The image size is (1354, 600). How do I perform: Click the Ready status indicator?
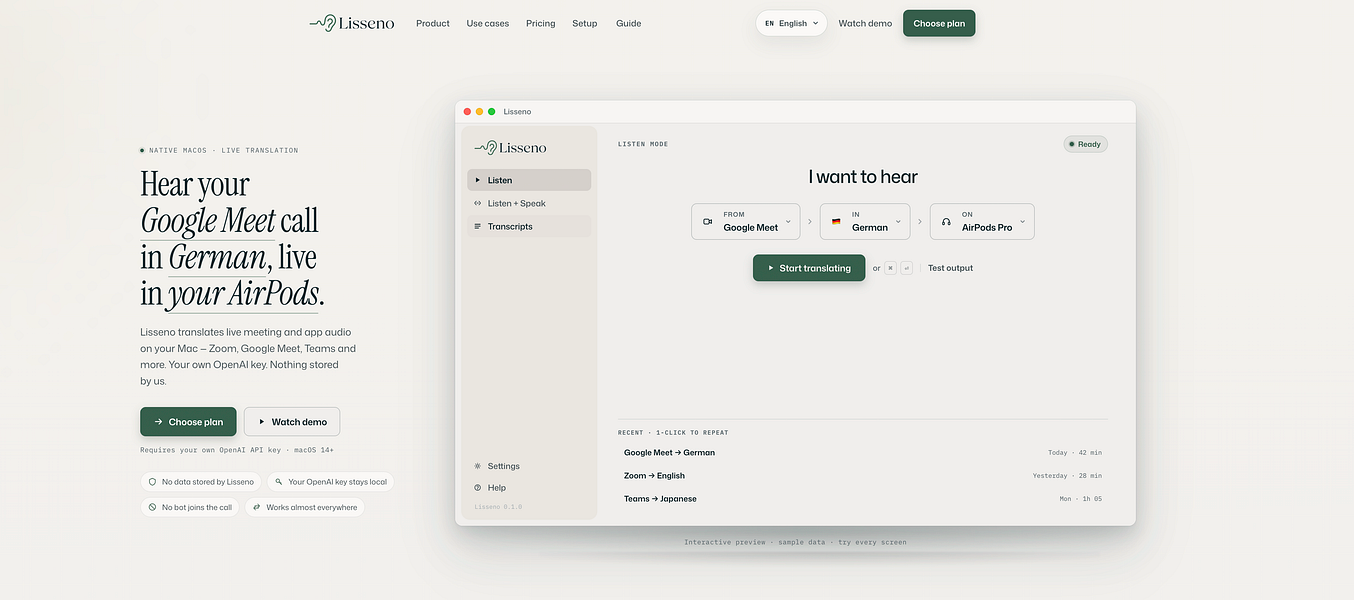(x=1085, y=144)
